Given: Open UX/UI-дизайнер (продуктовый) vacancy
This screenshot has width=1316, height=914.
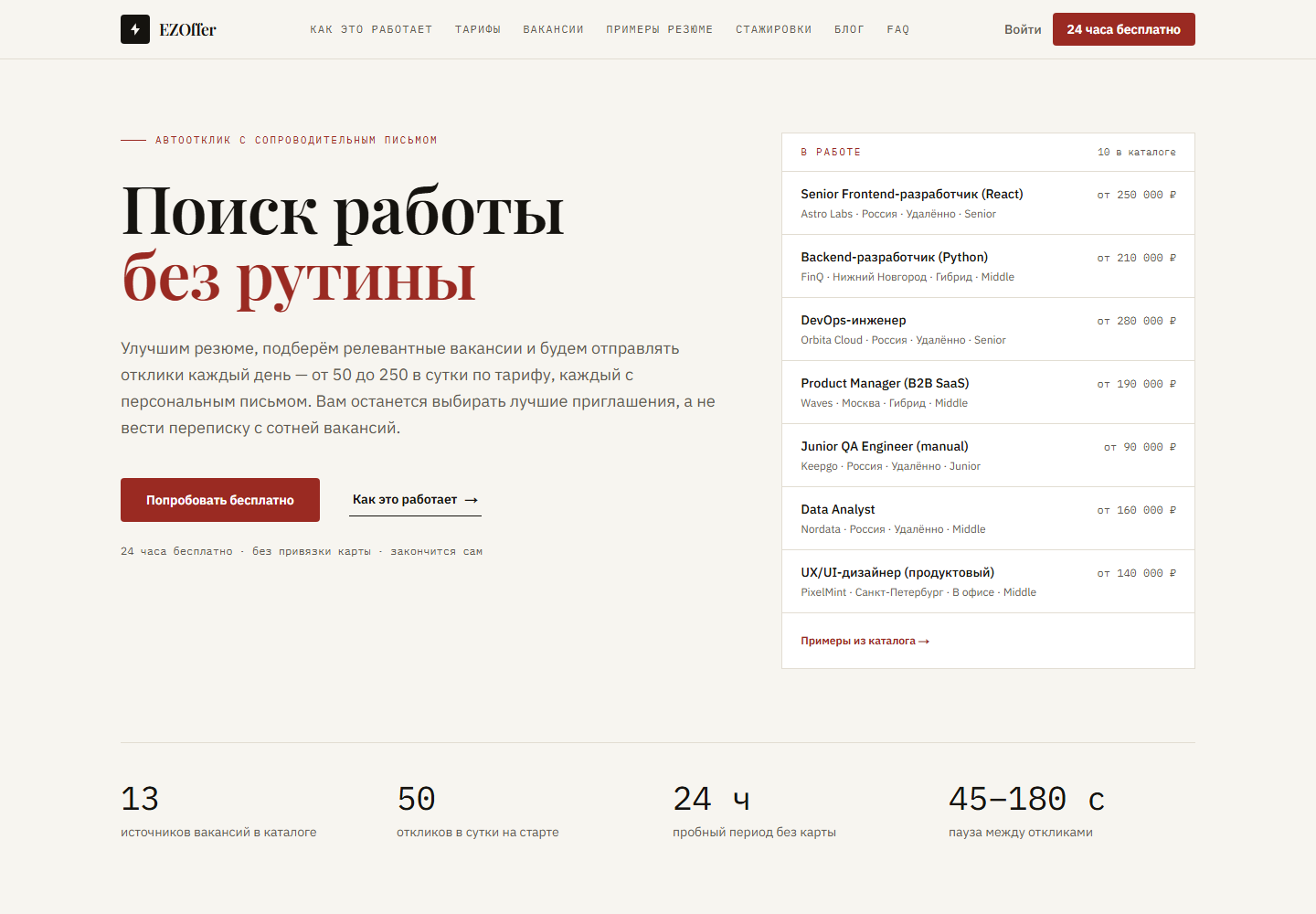Looking at the screenshot, I should click(988, 581).
